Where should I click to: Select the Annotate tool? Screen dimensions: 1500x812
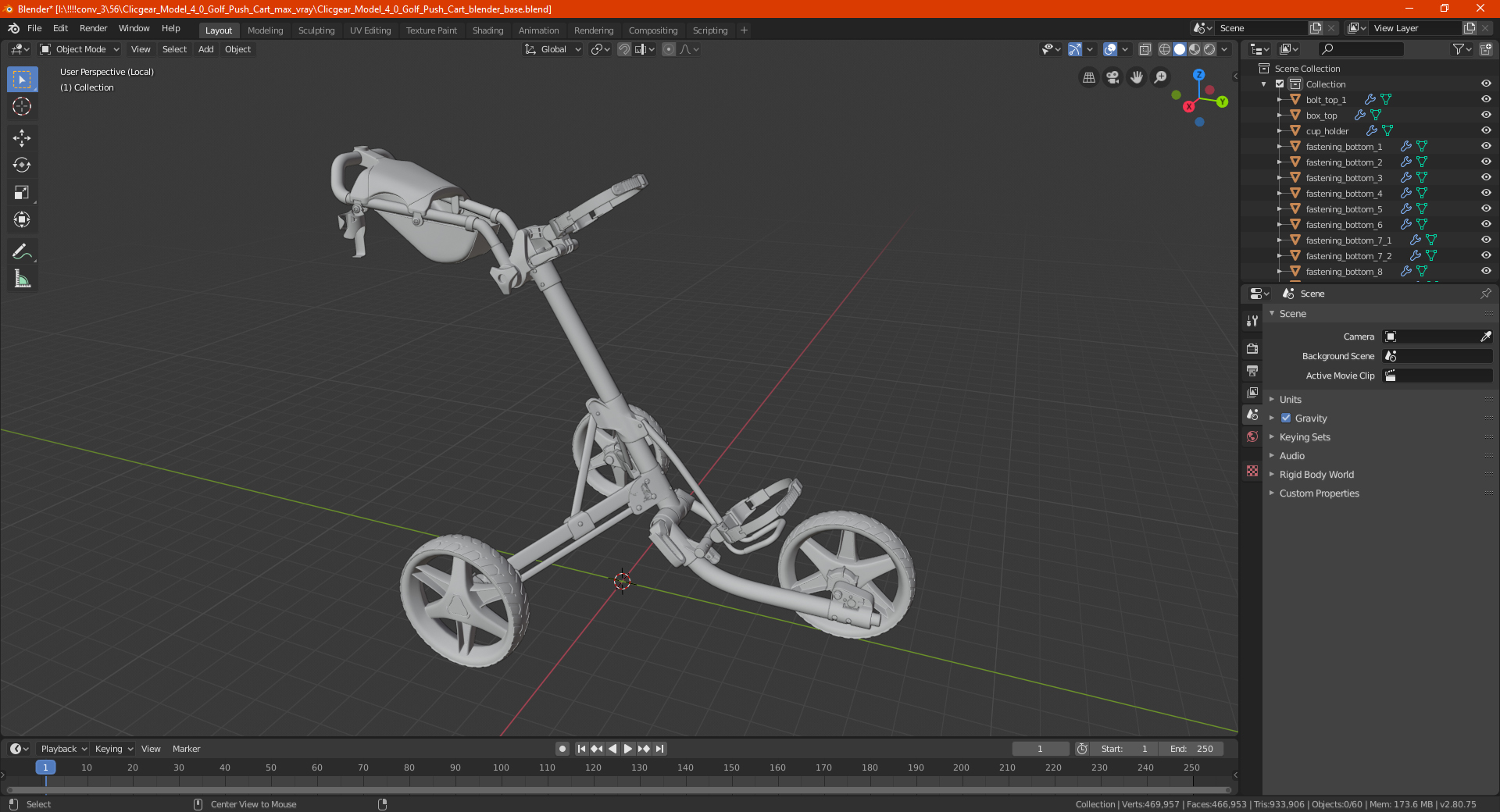point(22,251)
